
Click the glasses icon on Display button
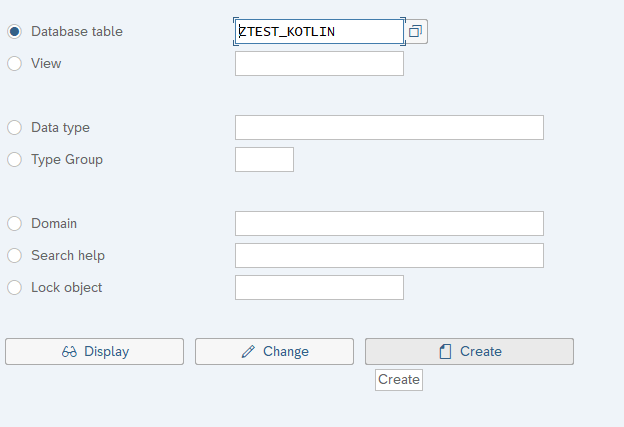tap(69, 351)
